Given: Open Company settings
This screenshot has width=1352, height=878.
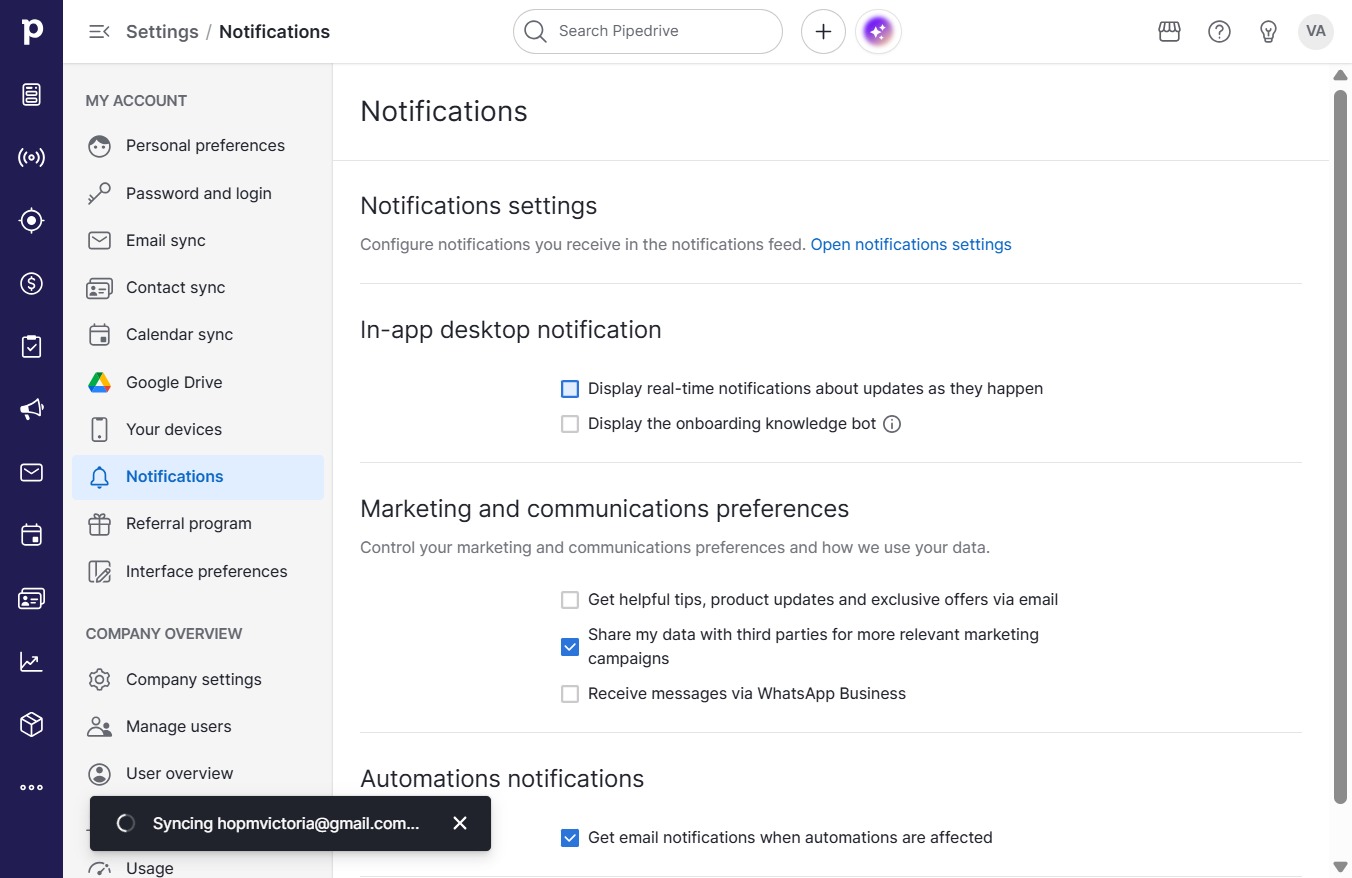Looking at the screenshot, I should 198,680.
